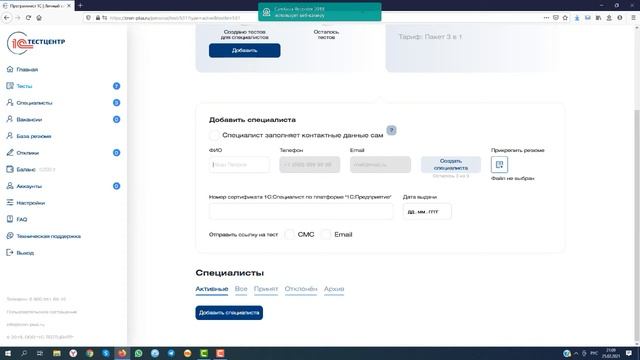Open Skype from the taskbar
This screenshot has height=360, width=640.
click(106, 353)
